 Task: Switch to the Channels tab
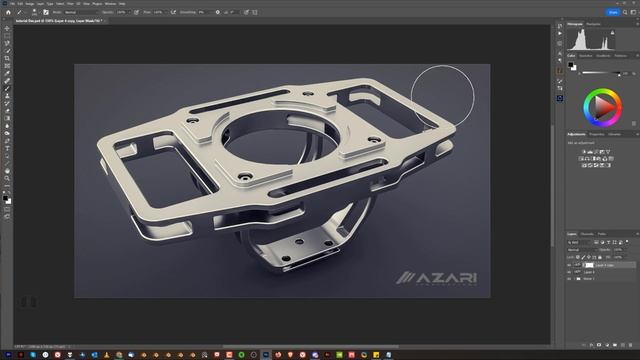587,234
